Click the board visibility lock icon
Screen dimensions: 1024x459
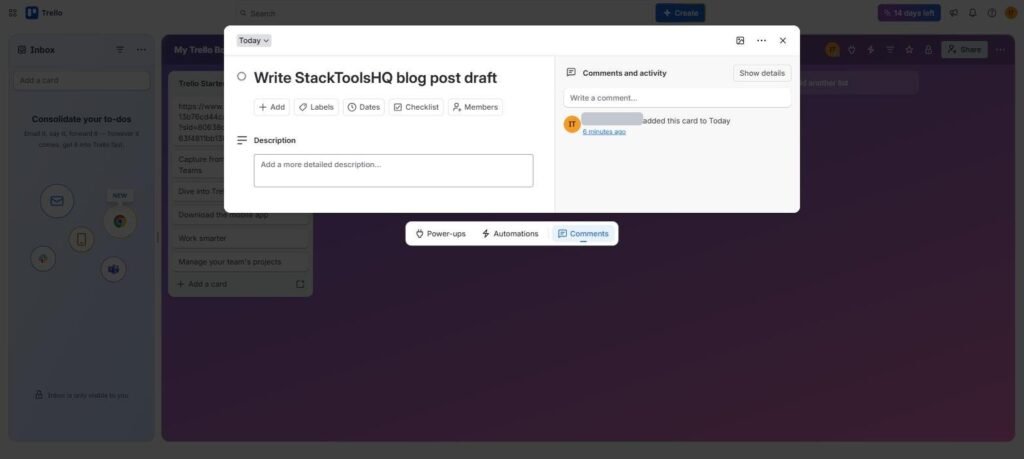(x=928, y=50)
